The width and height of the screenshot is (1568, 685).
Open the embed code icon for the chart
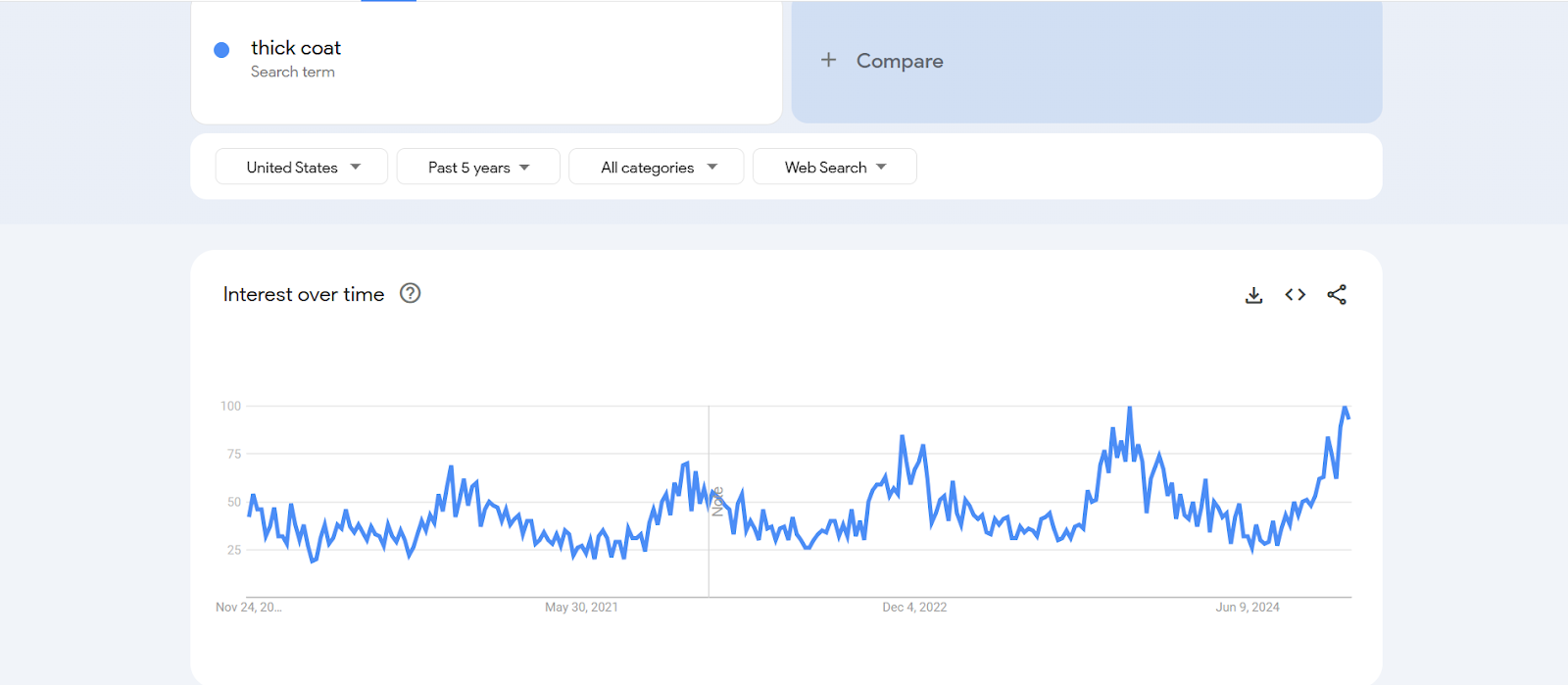pos(1296,295)
